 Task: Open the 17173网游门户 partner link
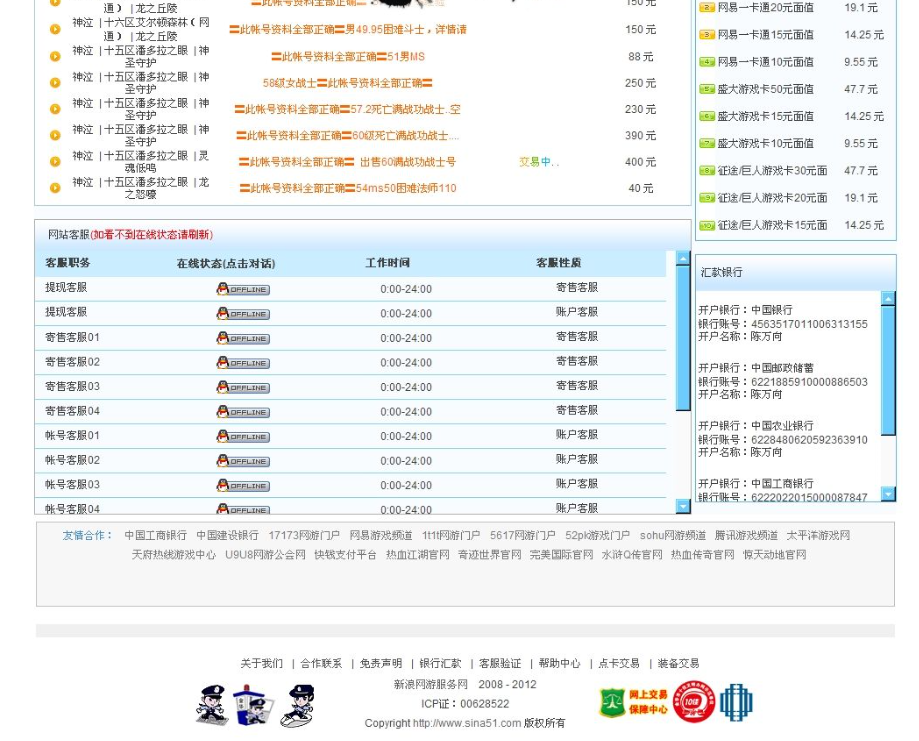point(304,535)
